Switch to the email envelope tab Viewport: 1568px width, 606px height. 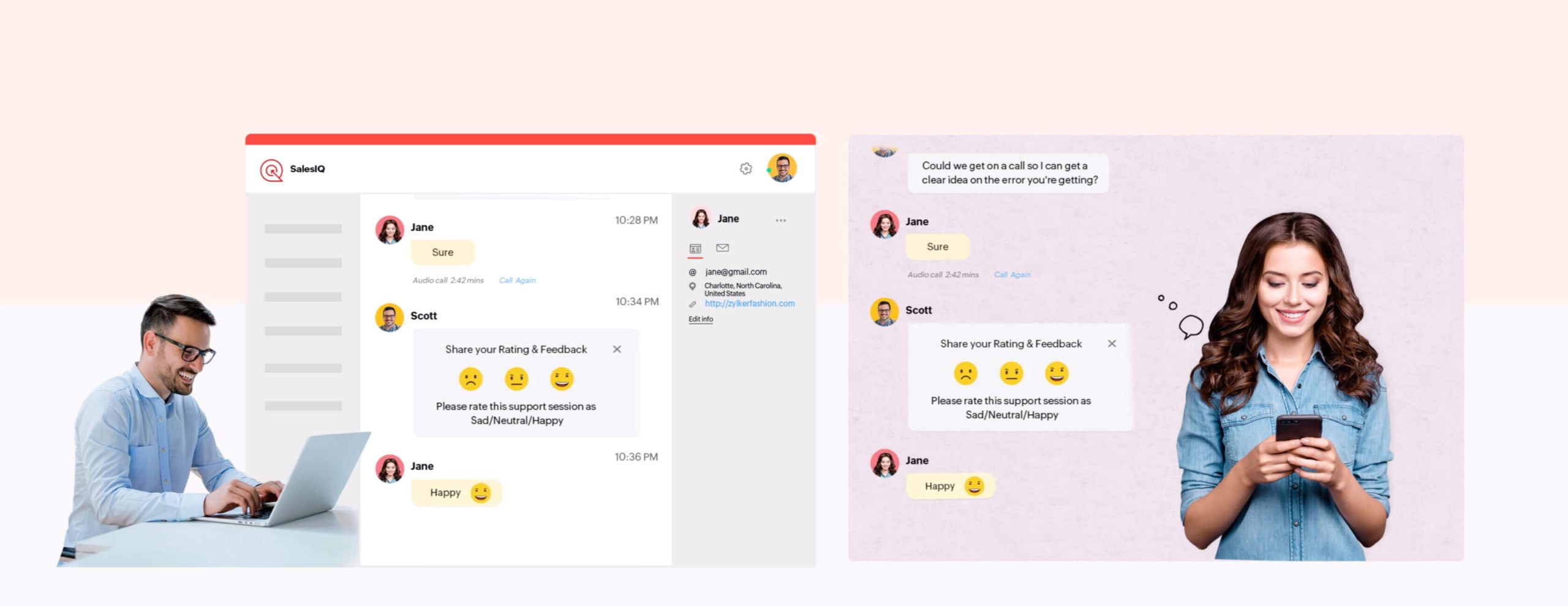[x=723, y=248]
